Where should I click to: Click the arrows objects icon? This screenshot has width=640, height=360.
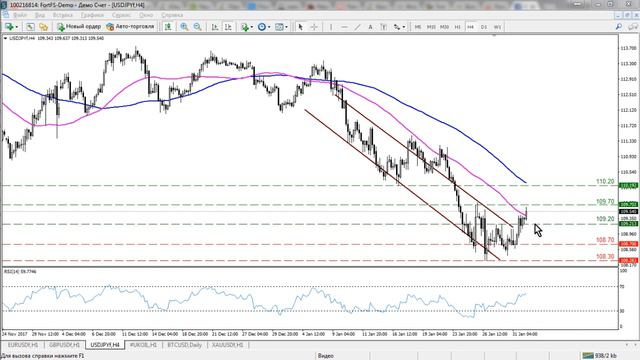396,27
